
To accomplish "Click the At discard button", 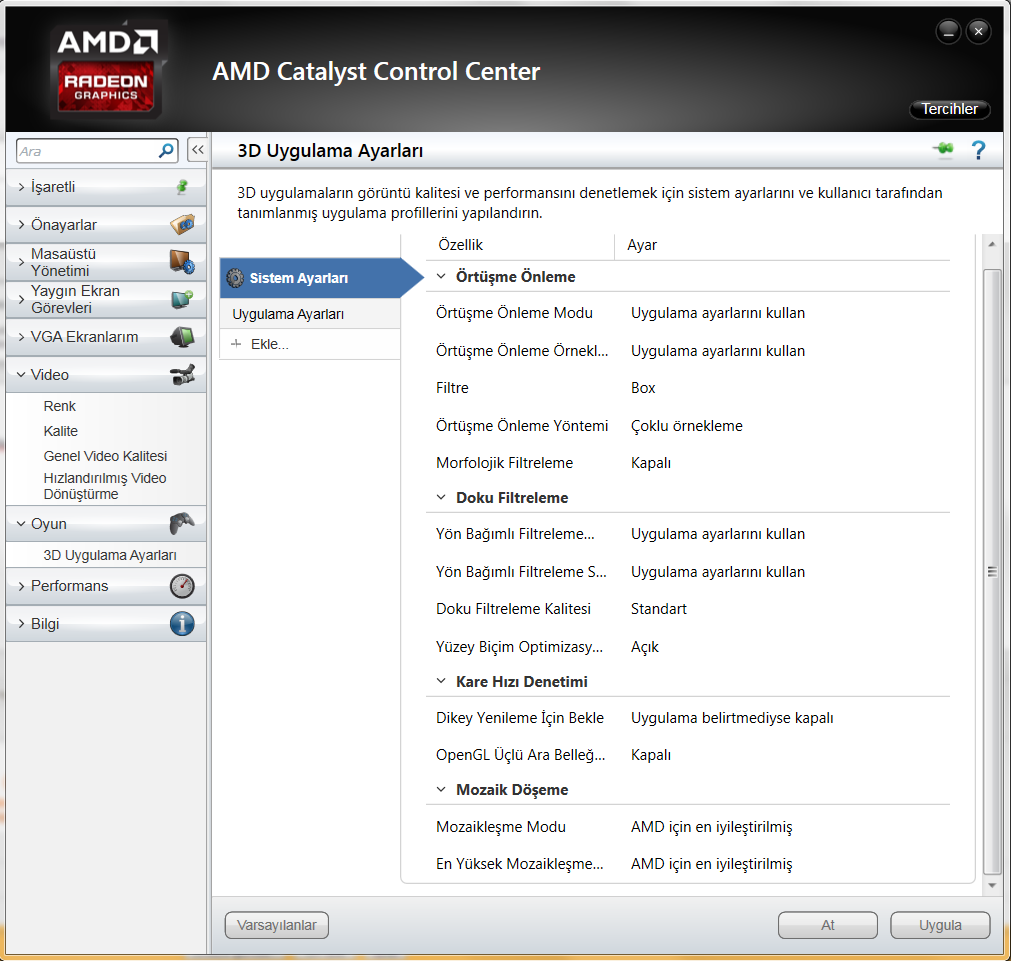I will click(x=828, y=925).
